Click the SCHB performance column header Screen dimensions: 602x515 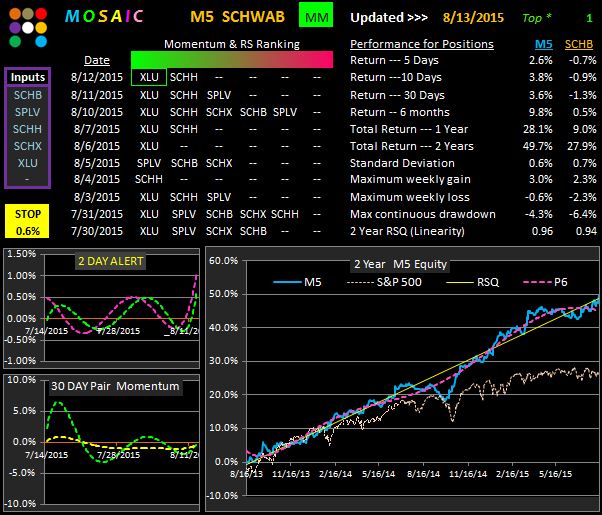tap(579, 44)
